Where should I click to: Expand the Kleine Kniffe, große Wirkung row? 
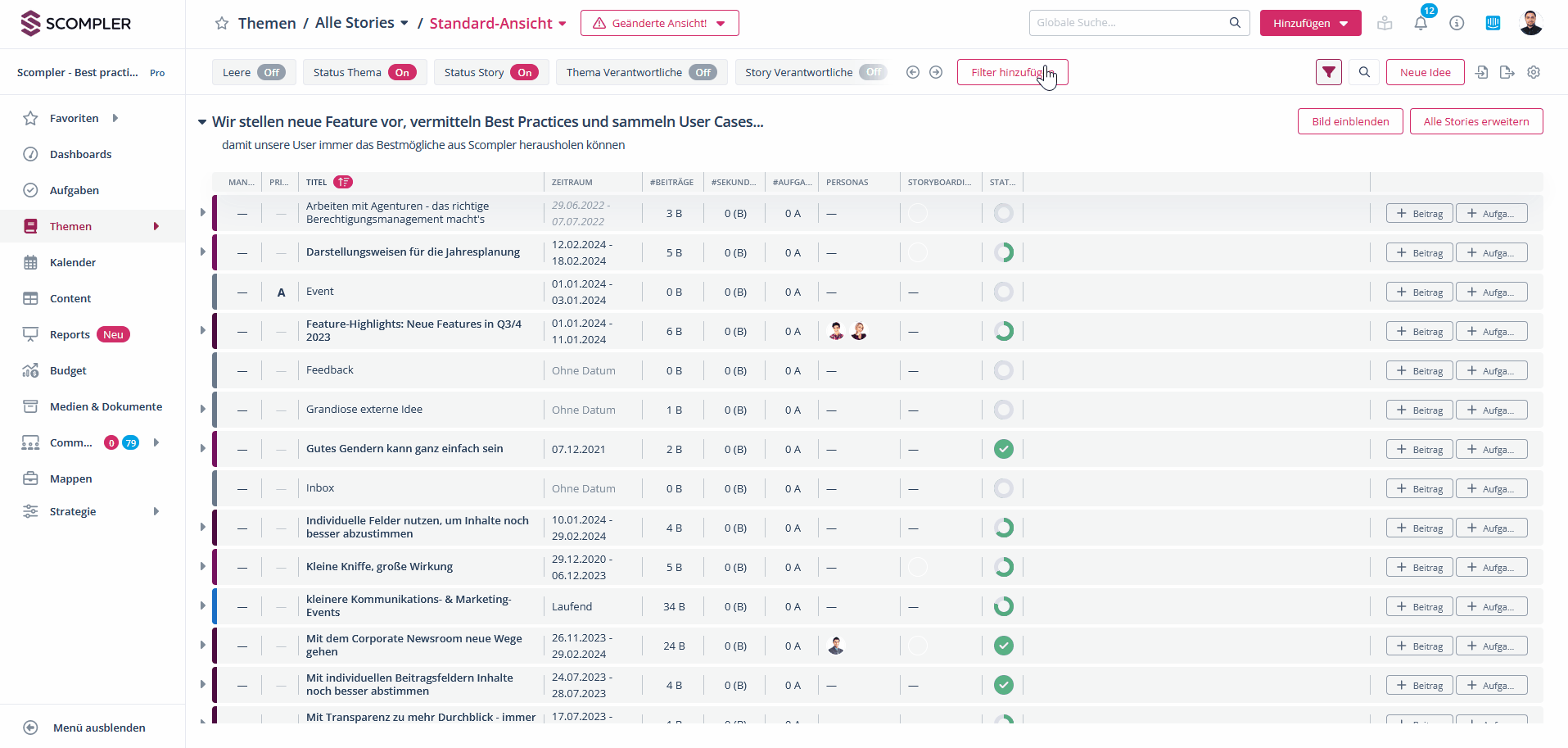coord(203,566)
